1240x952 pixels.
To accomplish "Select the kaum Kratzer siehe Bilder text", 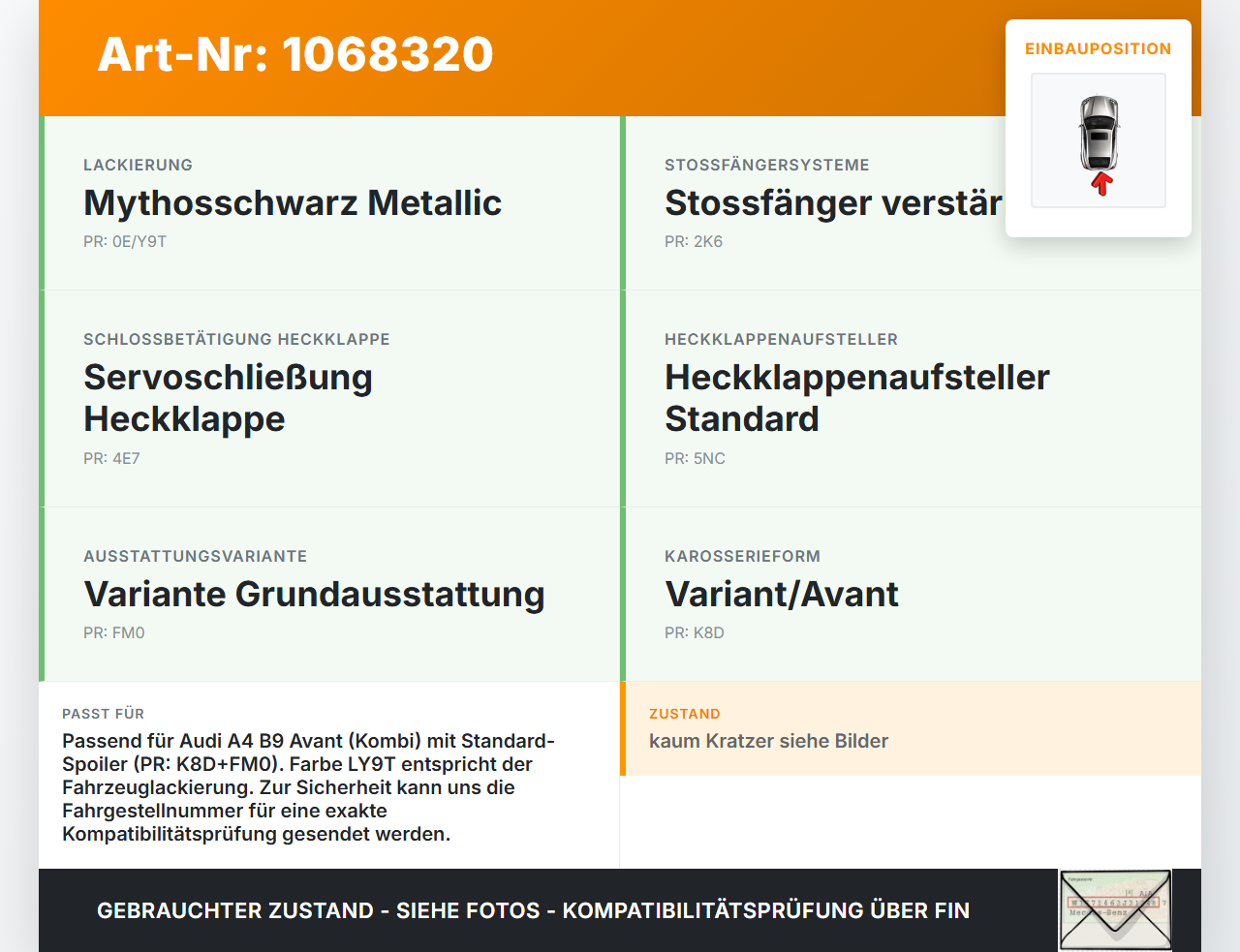I will click(768, 741).
